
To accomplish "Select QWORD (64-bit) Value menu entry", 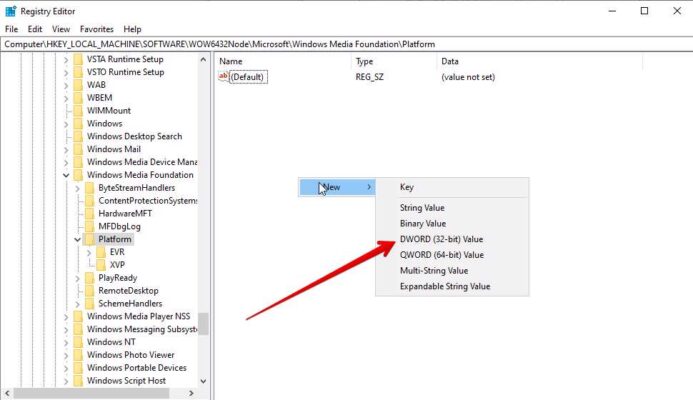I will click(441, 255).
